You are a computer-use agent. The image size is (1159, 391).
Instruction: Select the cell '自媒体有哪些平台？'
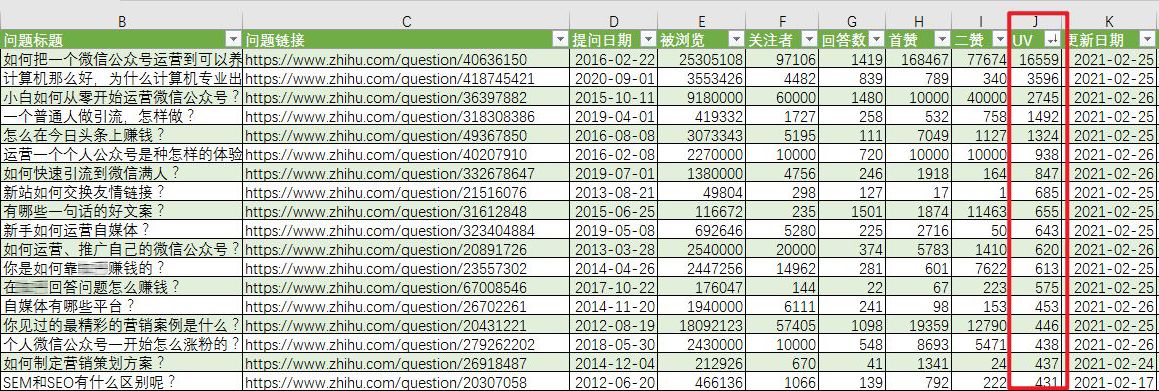pos(121,307)
